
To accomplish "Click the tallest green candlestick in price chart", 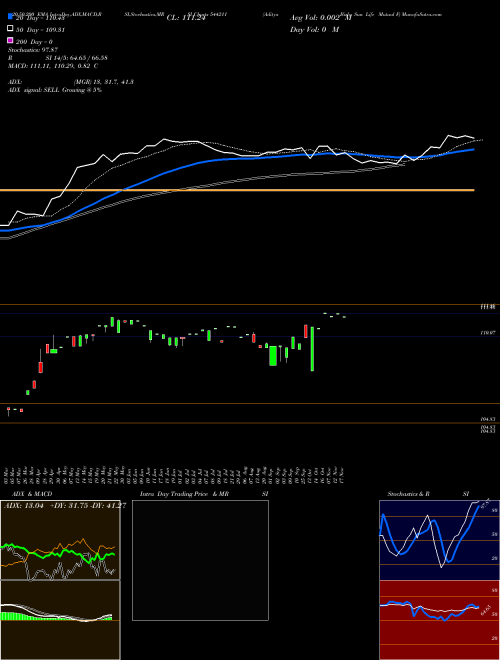I will tap(312, 349).
